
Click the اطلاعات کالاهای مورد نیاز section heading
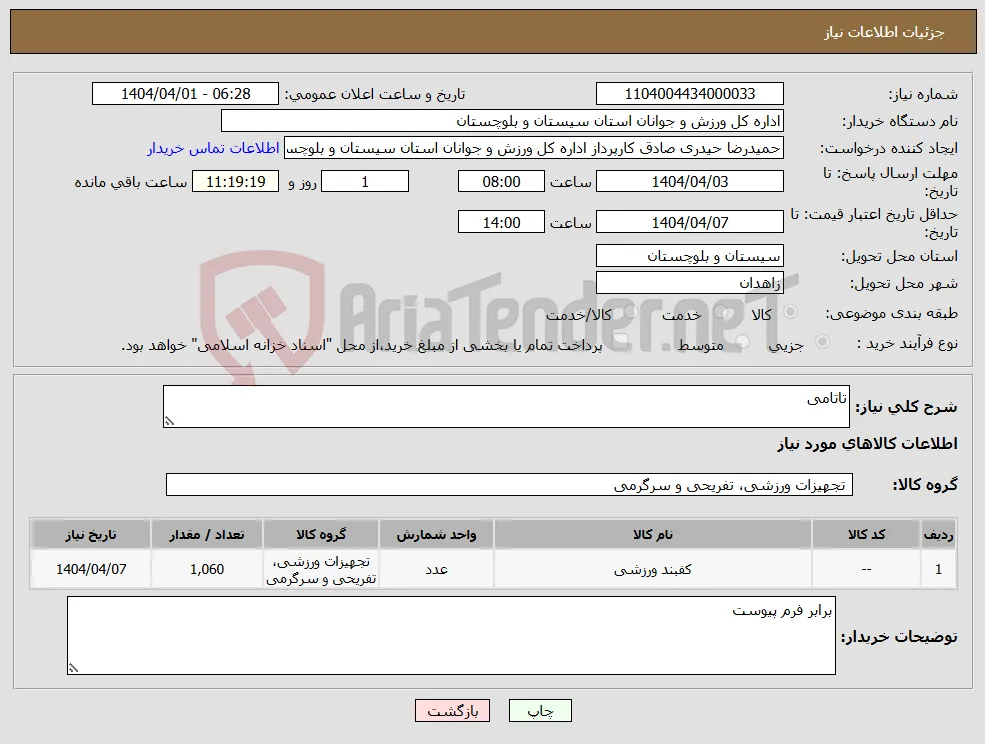tap(867, 444)
